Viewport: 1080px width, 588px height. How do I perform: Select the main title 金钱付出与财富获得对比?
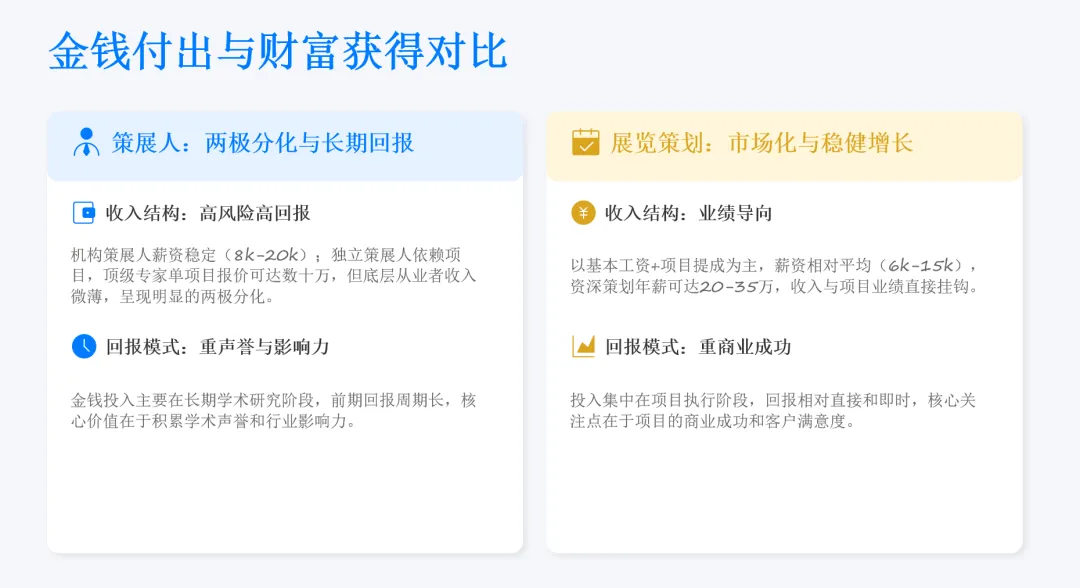click(278, 51)
